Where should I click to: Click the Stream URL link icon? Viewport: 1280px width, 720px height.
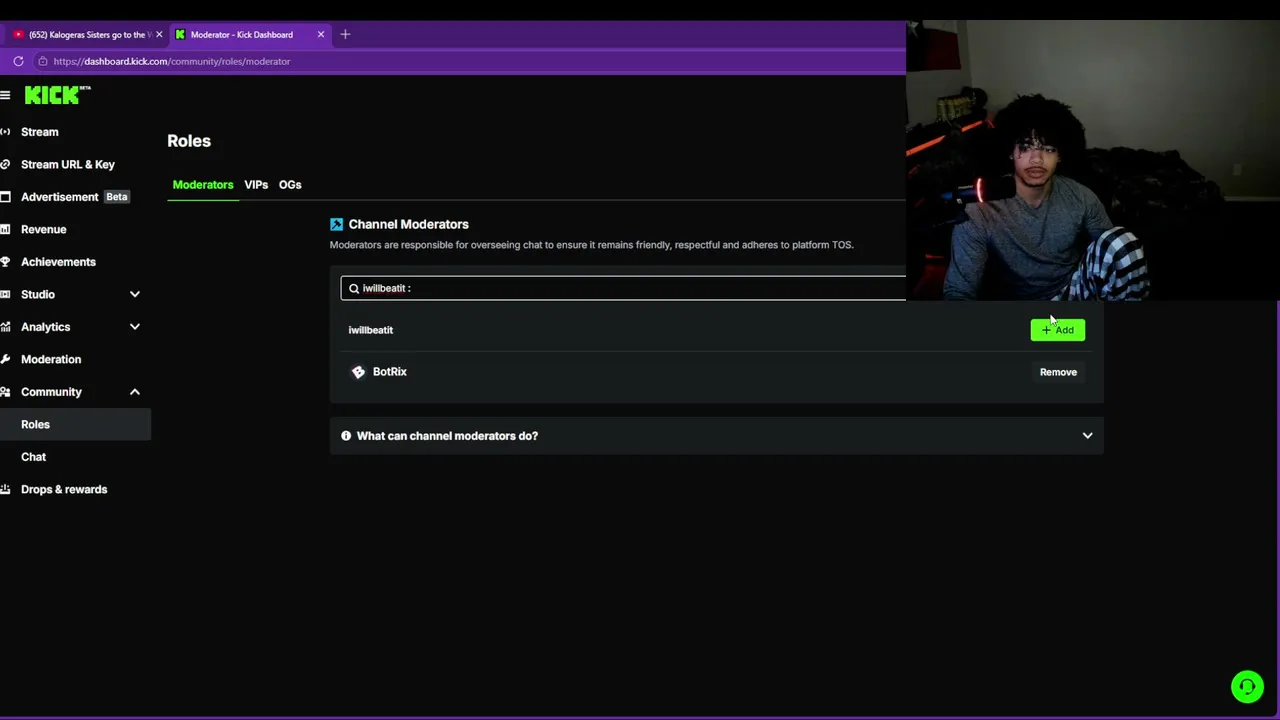5,164
